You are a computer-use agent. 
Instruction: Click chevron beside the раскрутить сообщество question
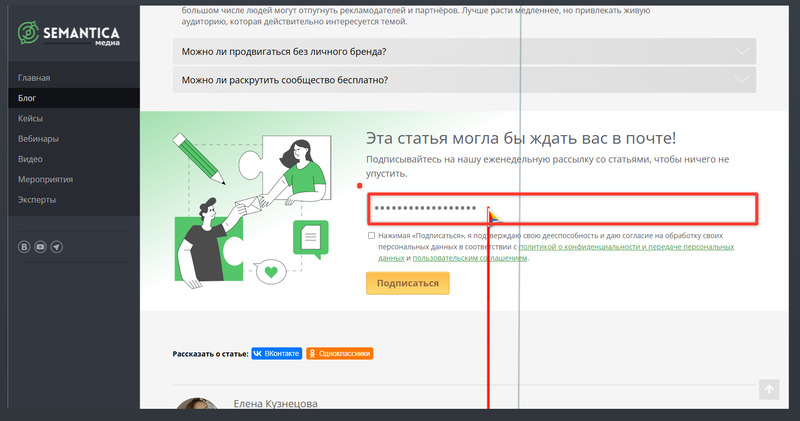(x=741, y=80)
